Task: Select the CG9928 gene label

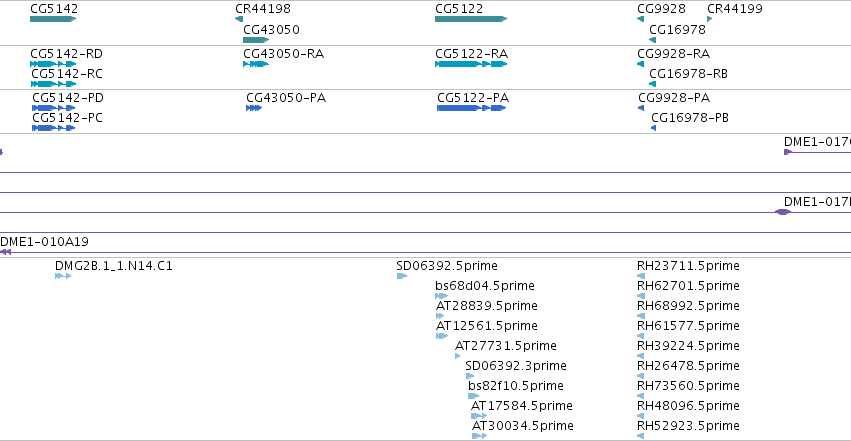Action: (x=661, y=9)
